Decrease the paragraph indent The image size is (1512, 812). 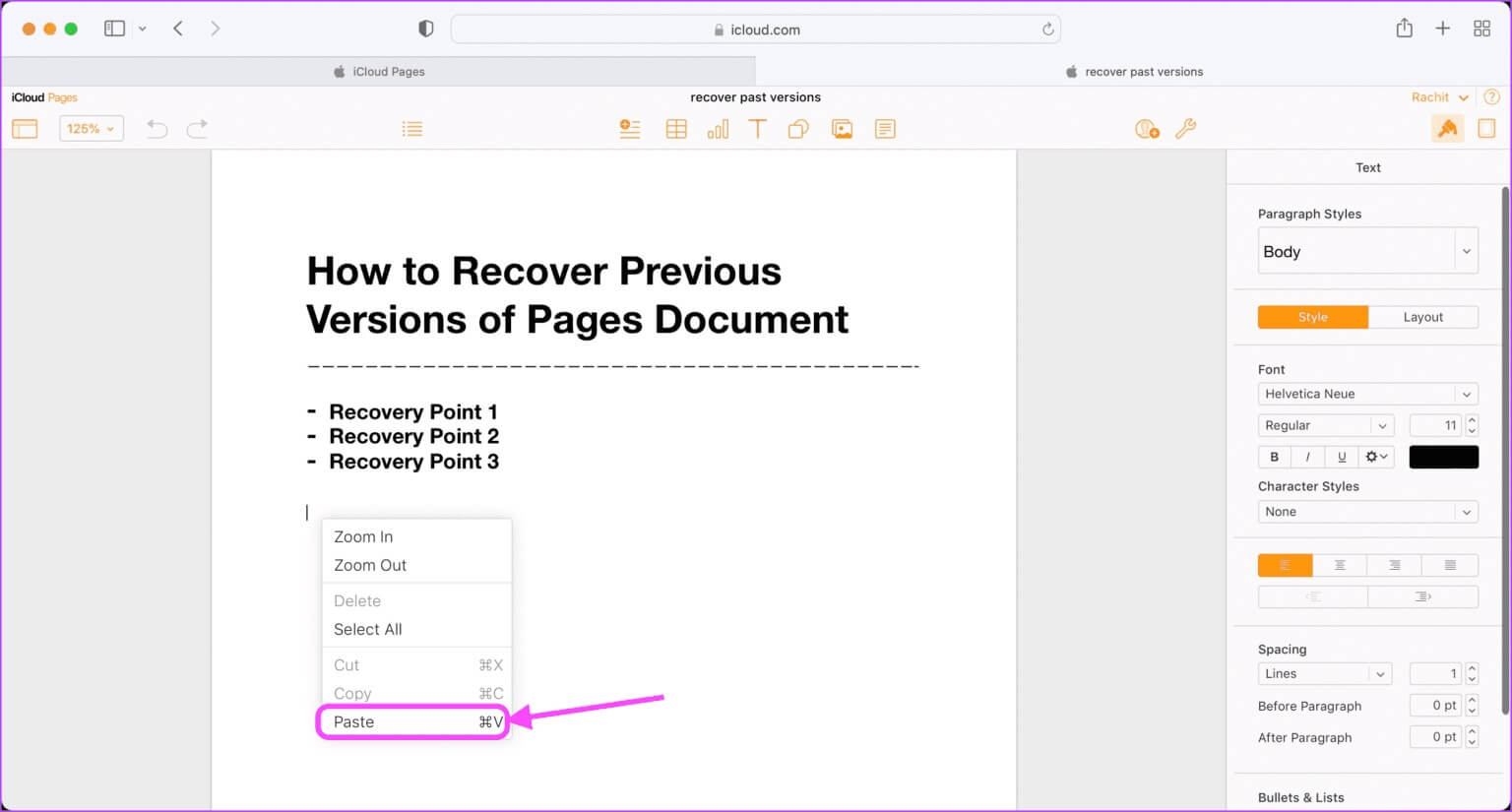pos(1312,596)
